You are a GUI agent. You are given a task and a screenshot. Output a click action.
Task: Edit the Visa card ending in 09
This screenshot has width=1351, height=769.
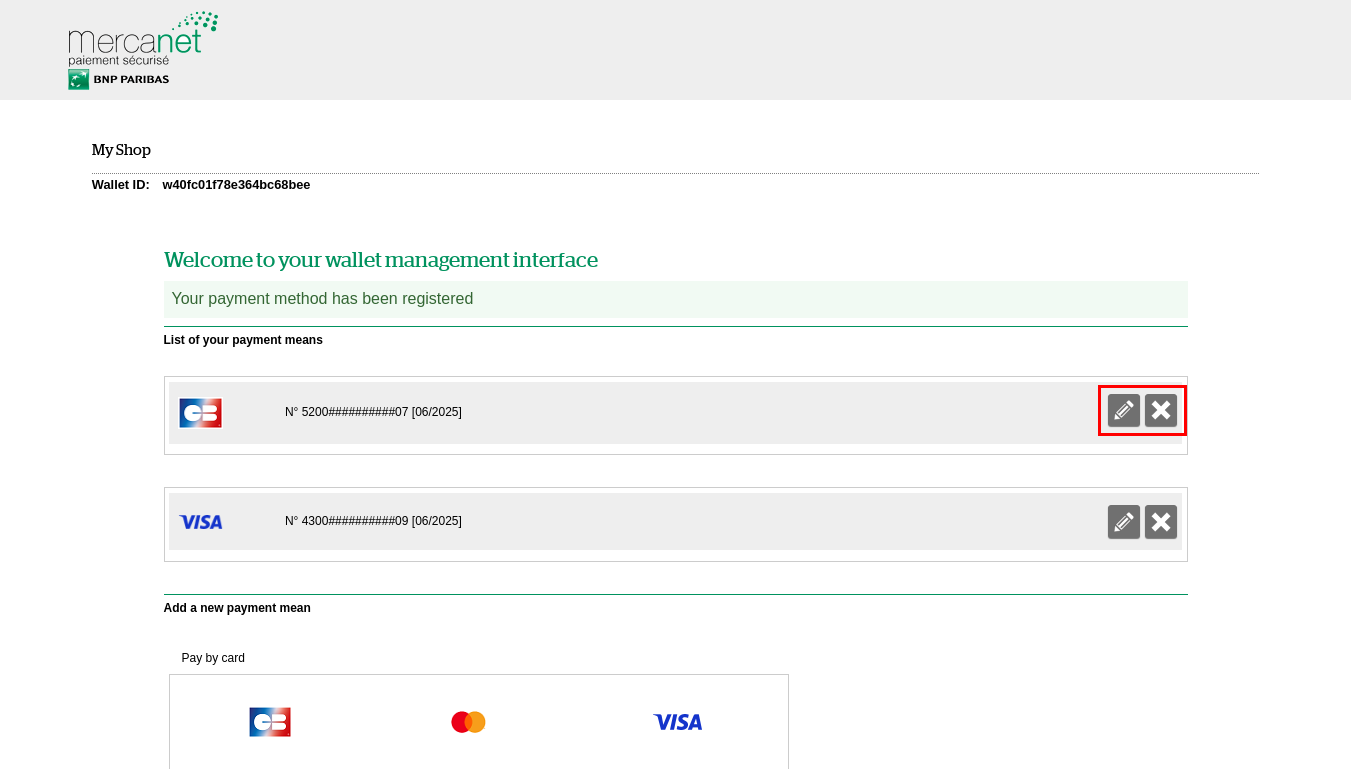pos(1123,521)
